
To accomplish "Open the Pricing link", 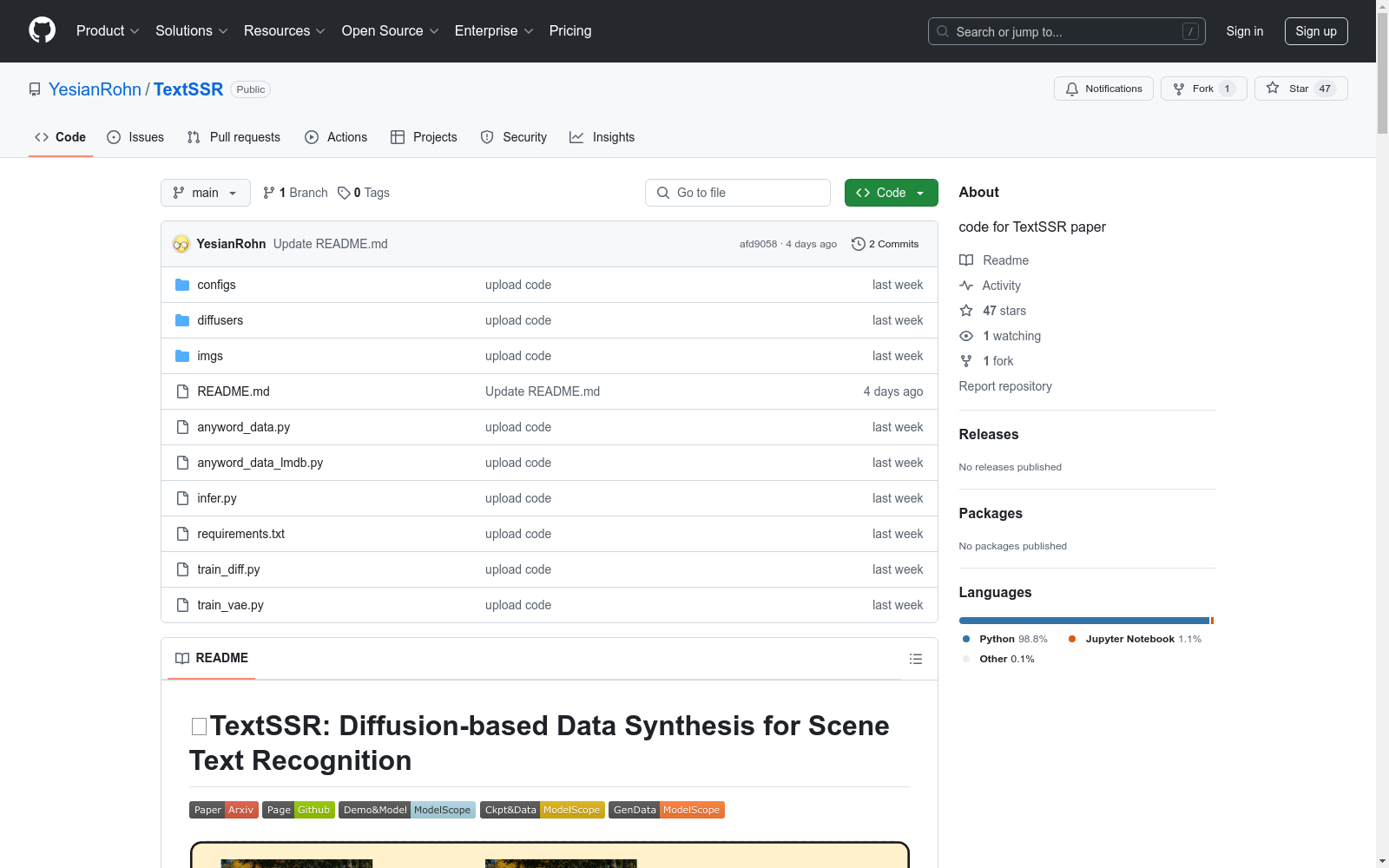I will 570,31.
